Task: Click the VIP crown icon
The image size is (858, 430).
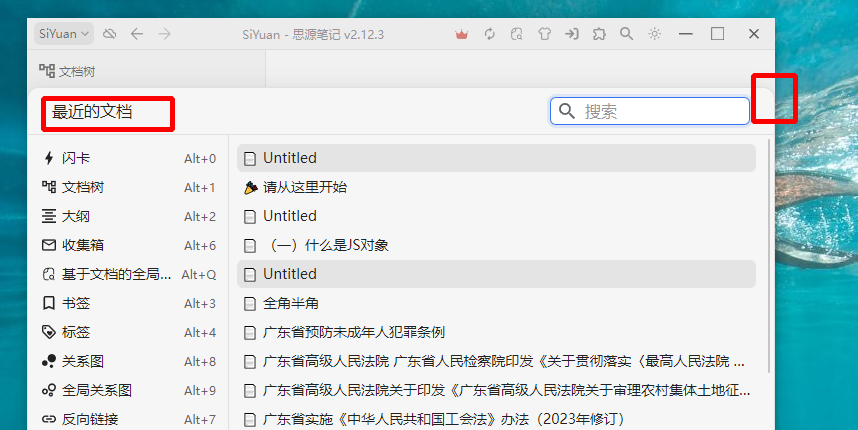Action: [461, 34]
